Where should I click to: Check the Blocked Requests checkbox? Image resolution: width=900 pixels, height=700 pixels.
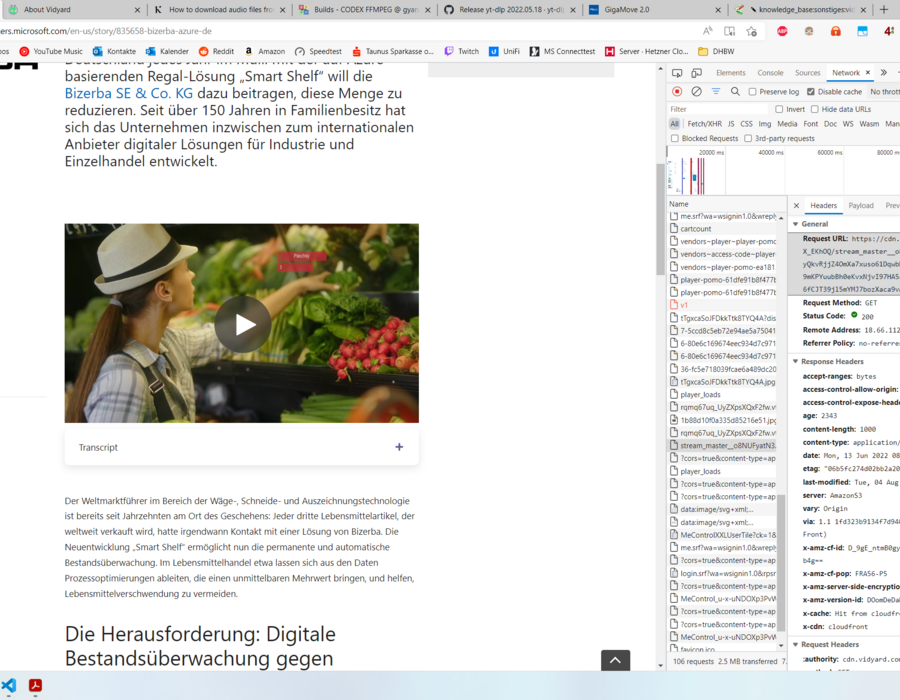click(x=675, y=138)
